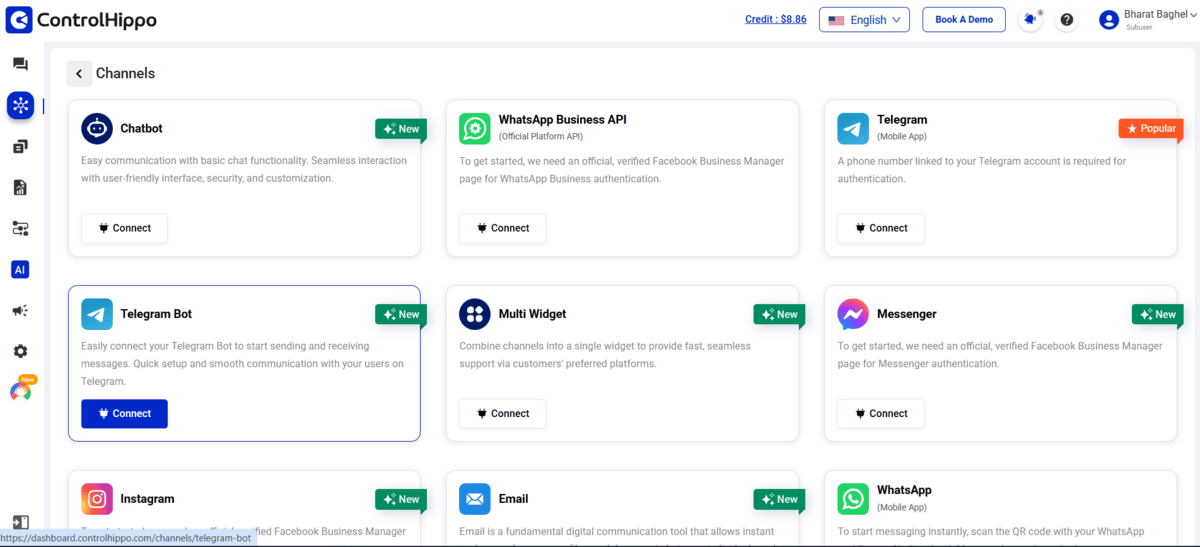Connect the Multi Widget channel
The height and width of the screenshot is (547, 1200).
coord(502,413)
